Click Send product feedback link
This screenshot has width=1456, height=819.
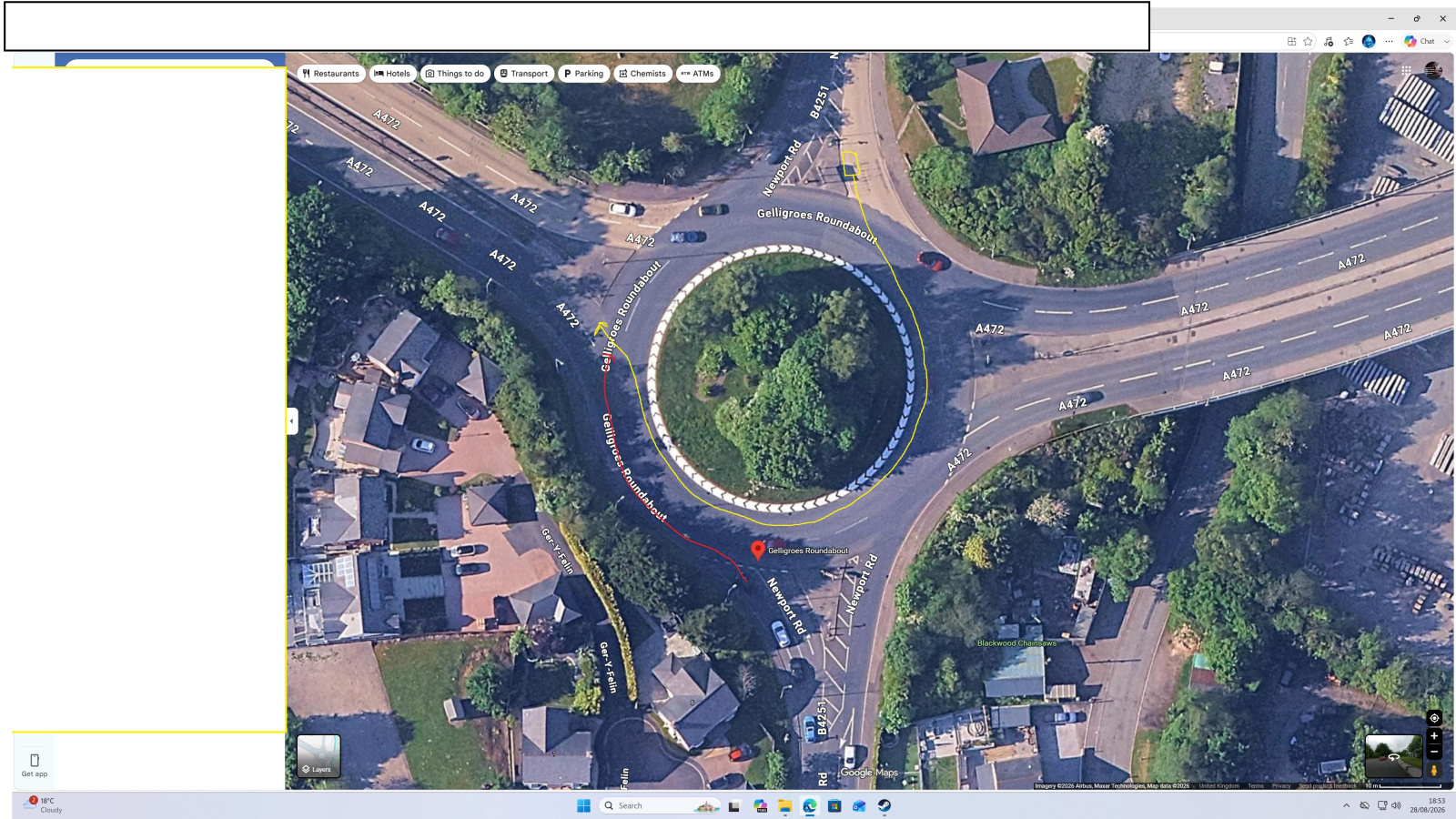pos(1328,785)
